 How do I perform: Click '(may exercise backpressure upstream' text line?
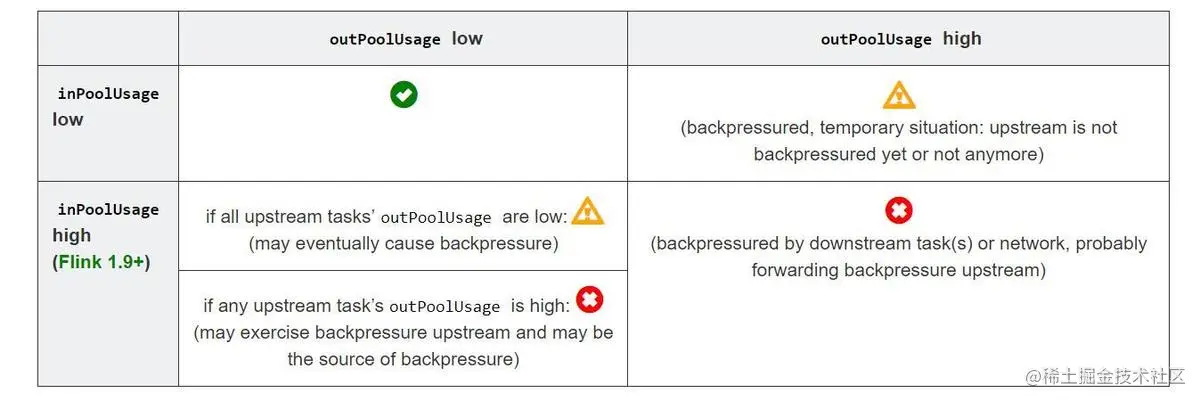404,332
